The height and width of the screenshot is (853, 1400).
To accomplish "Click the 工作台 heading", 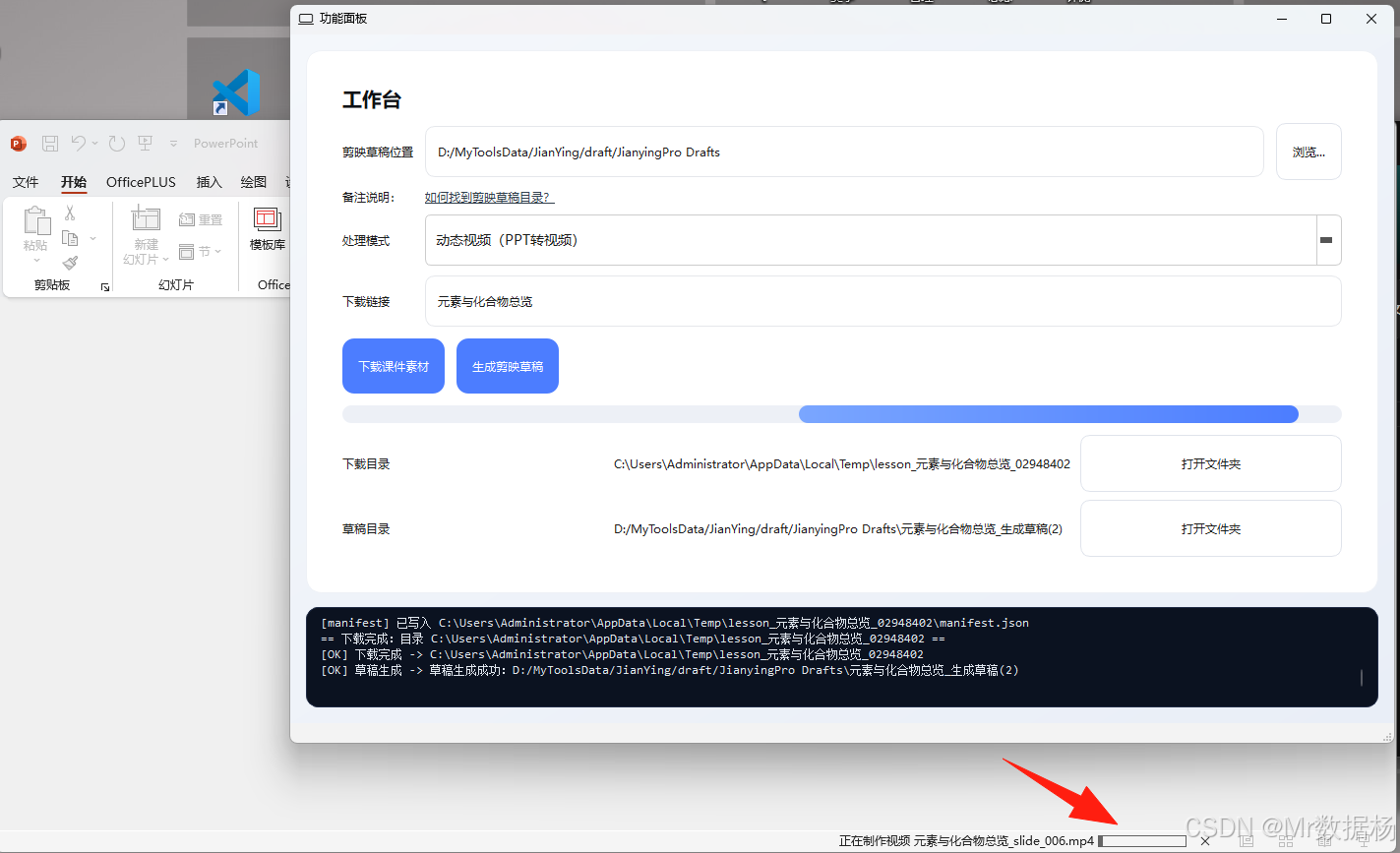I will (x=372, y=99).
